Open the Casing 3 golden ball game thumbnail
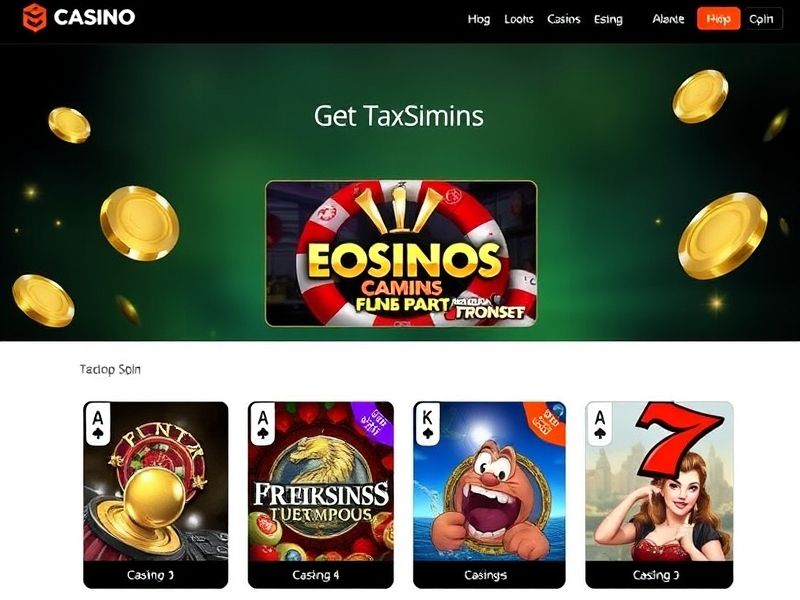 point(156,481)
